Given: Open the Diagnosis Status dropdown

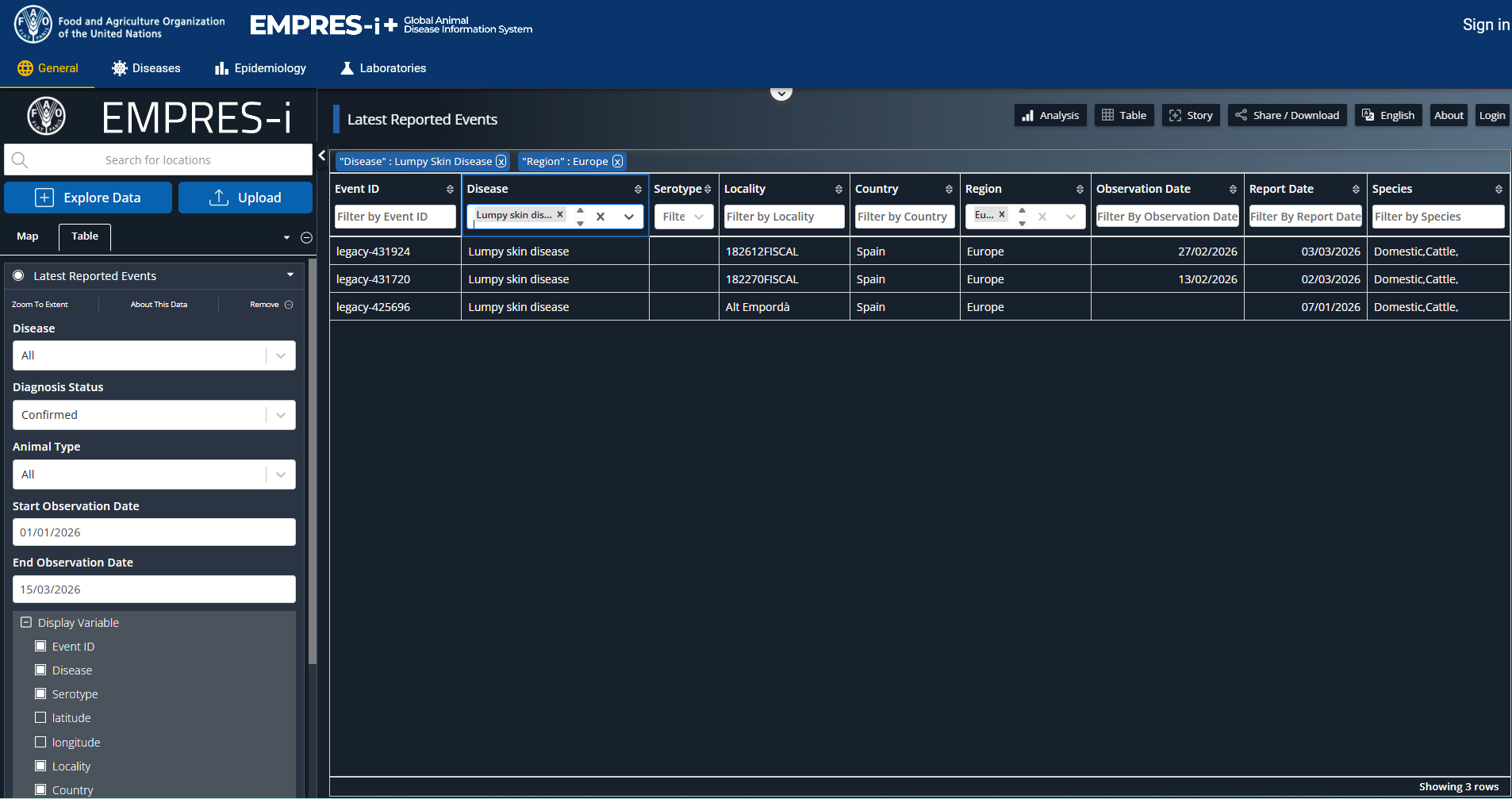Looking at the screenshot, I should click(x=154, y=415).
